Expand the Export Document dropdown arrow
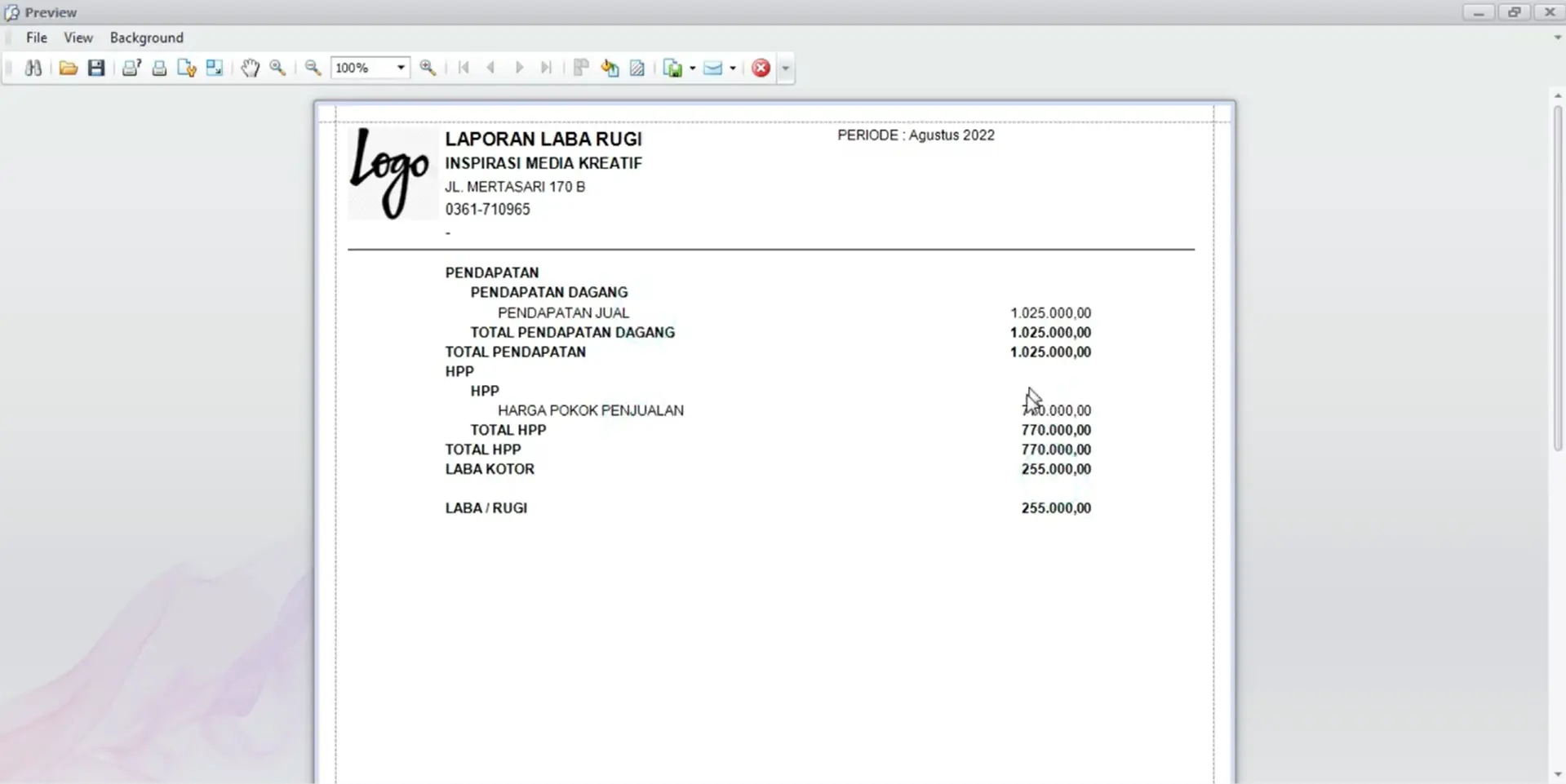Image resolution: width=1566 pixels, height=784 pixels. (x=693, y=69)
